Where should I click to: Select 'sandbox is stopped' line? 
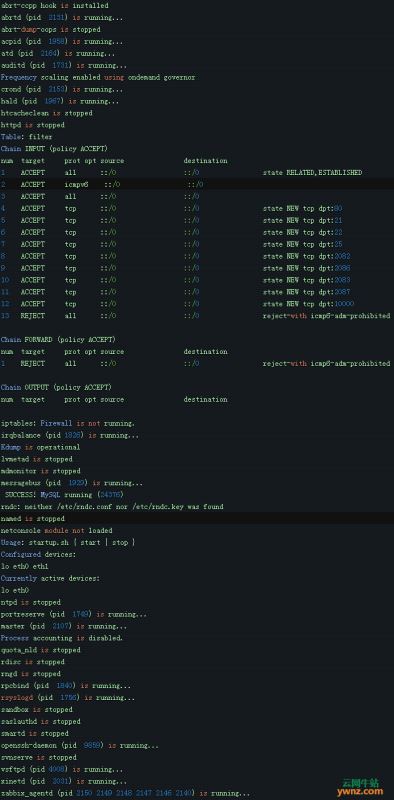click(37, 710)
